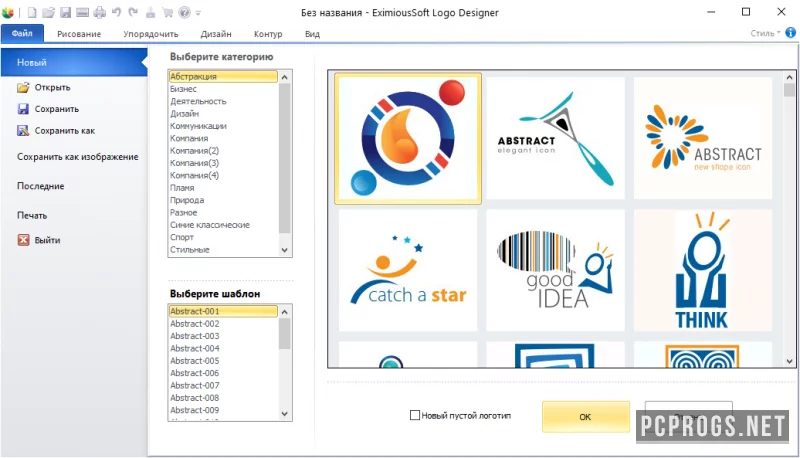Image resolution: width=800 pixels, height=458 pixels.
Task: Click the floppy icon beside Сохранить
Action: [23, 109]
